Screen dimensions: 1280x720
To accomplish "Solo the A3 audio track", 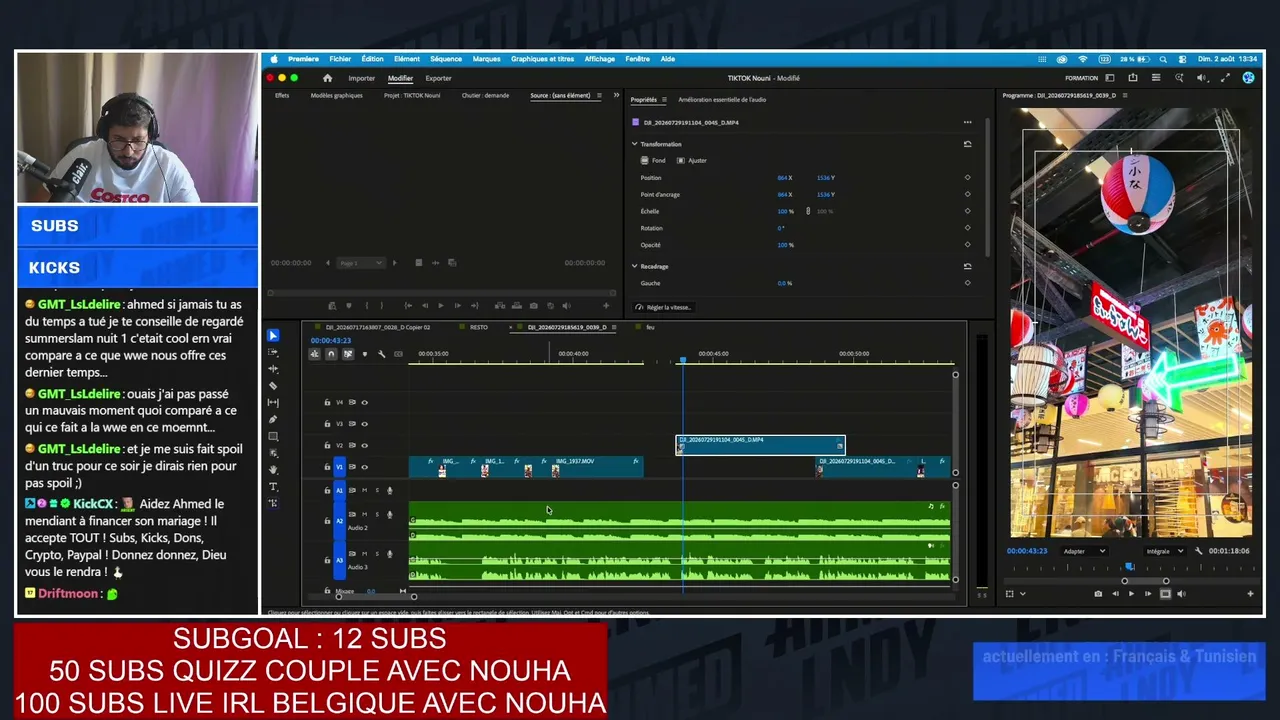I will tap(377, 553).
